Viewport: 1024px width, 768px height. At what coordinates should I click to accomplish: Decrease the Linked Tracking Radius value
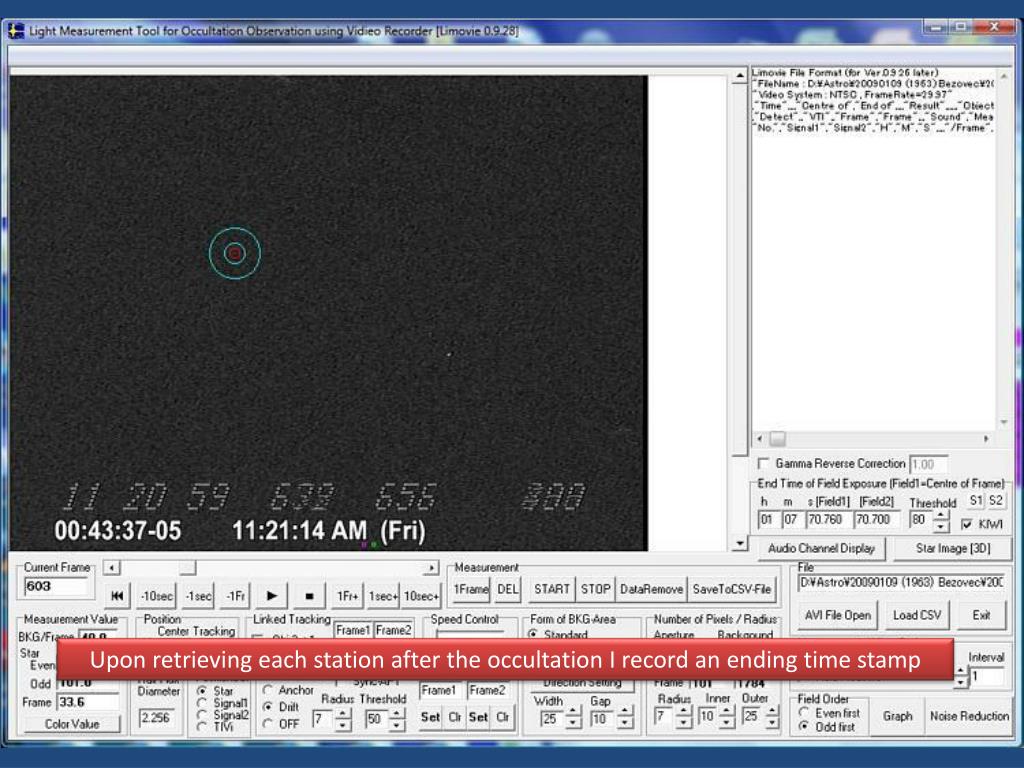coord(342,725)
